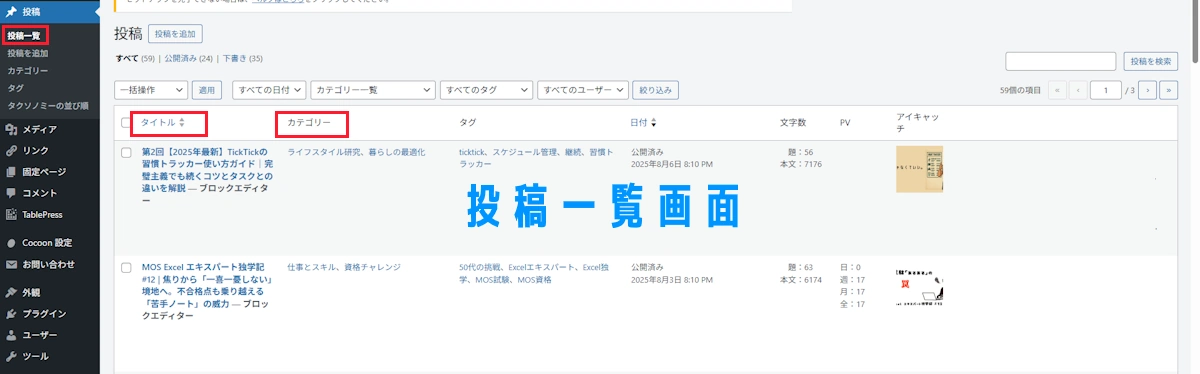Click the TablePress table icon

point(11,214)
